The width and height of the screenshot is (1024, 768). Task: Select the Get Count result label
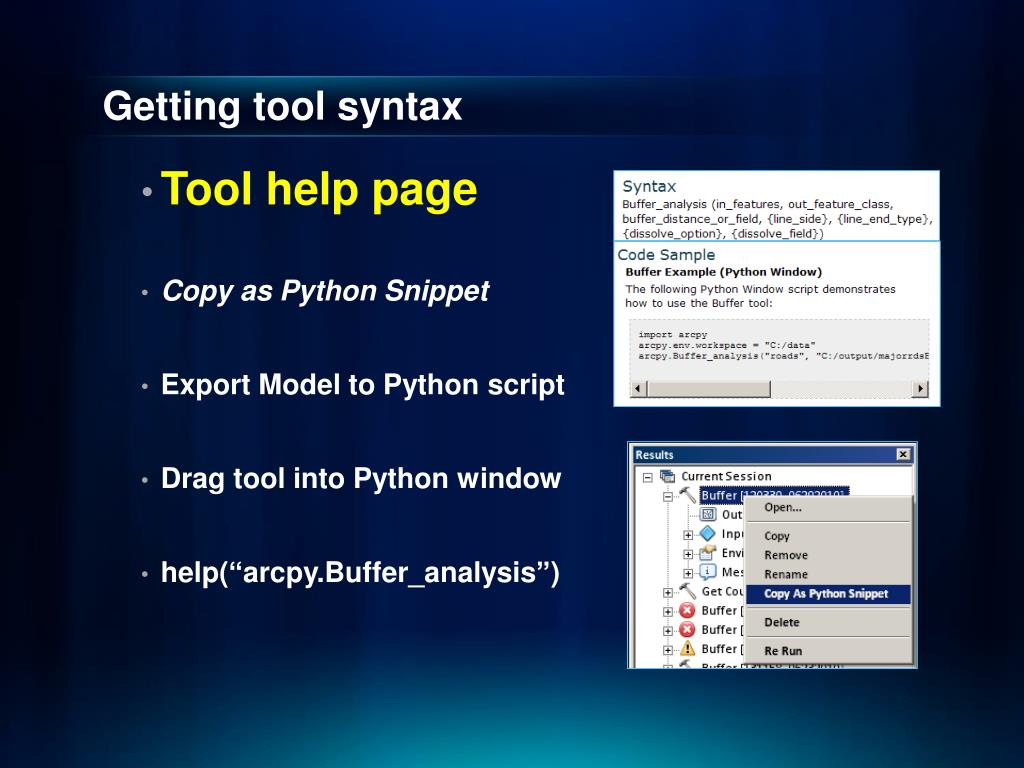click(x=722, y=592)
